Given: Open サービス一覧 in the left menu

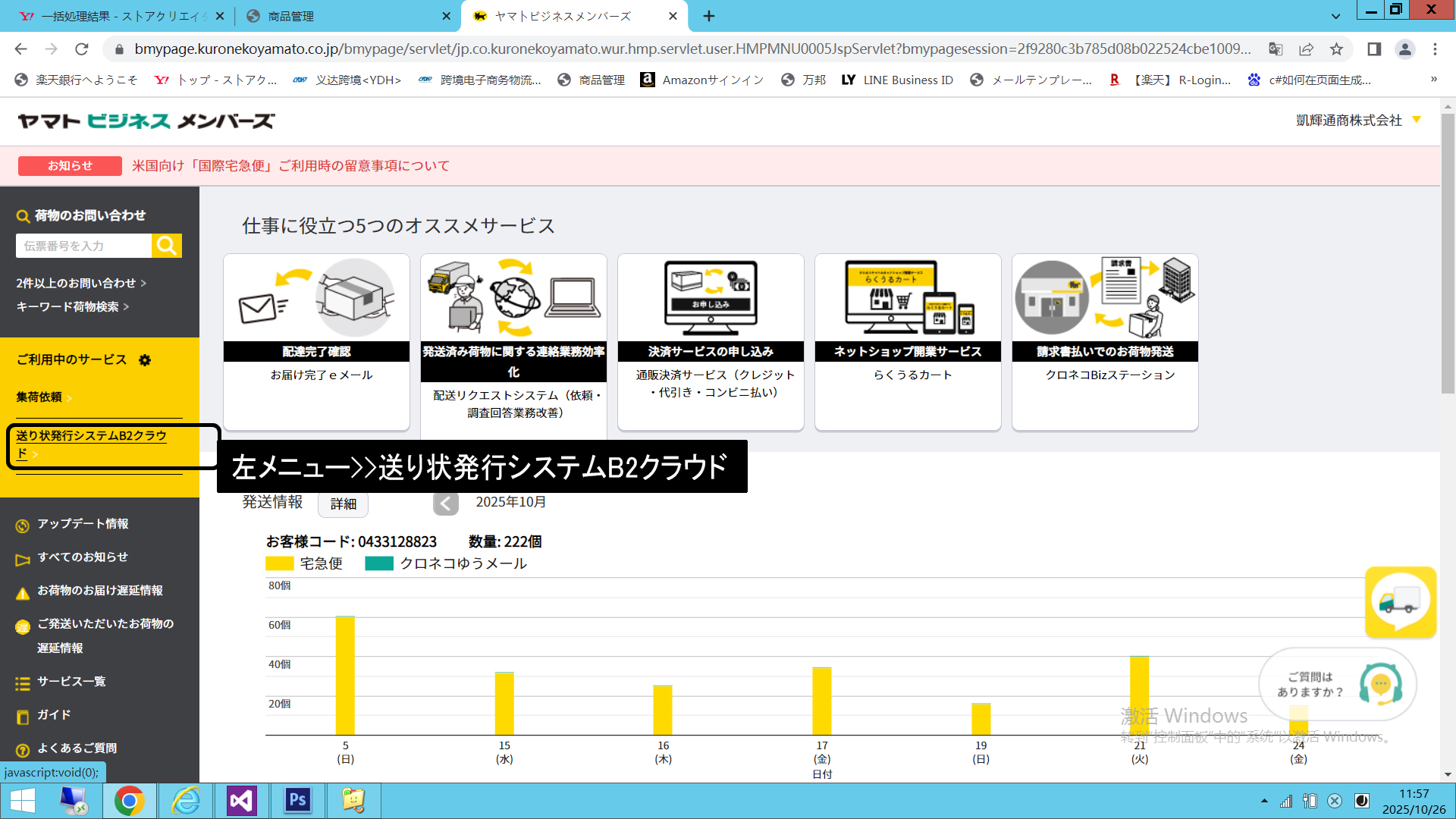Looking at the screenshot, I should pos(71,682).
